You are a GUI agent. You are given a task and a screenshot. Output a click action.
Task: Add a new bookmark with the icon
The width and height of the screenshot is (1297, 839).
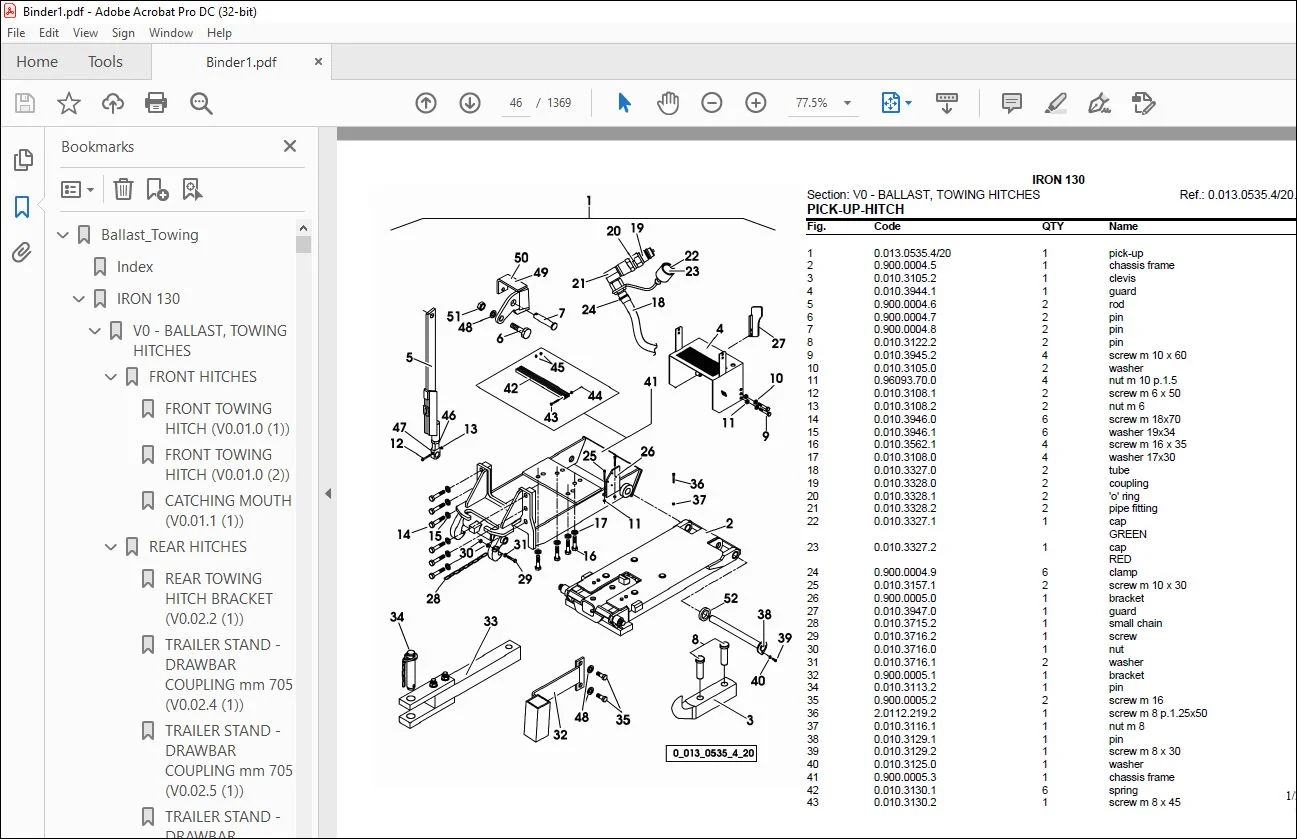(x=157, y=189)
